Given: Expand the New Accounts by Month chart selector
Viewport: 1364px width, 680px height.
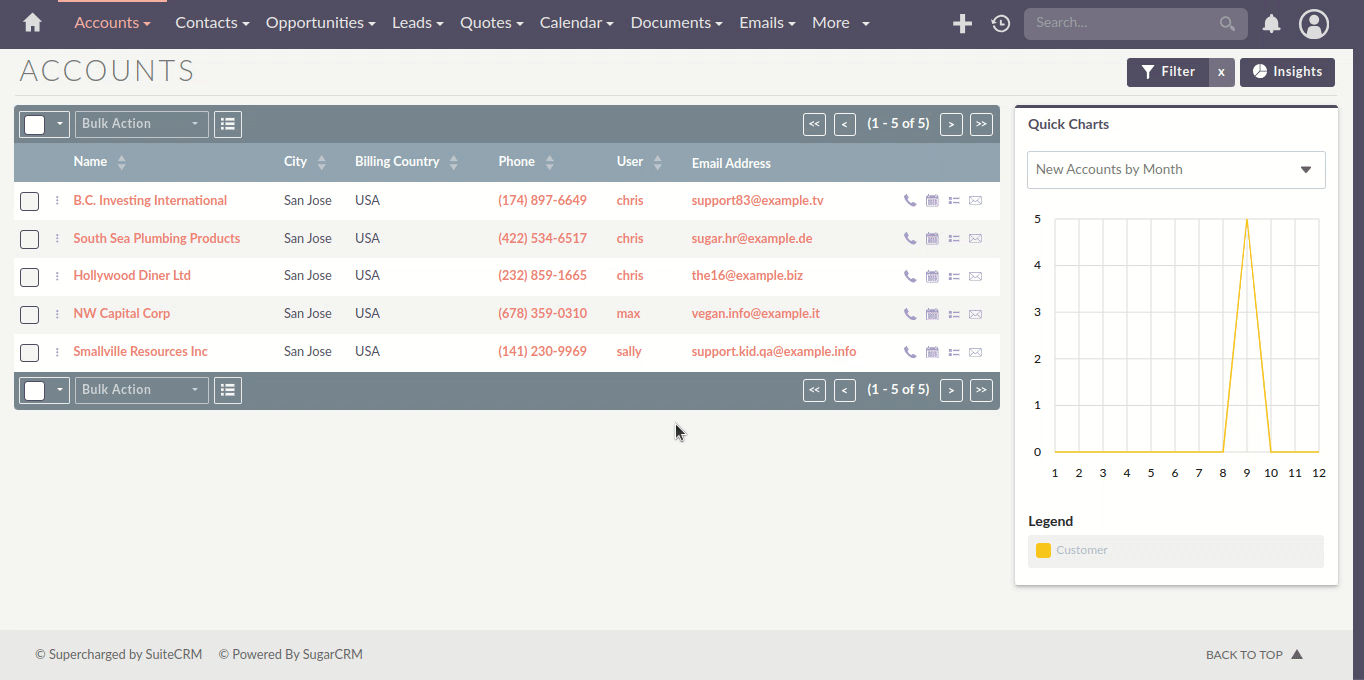Looking at the screenshot, I should 1176,169.
